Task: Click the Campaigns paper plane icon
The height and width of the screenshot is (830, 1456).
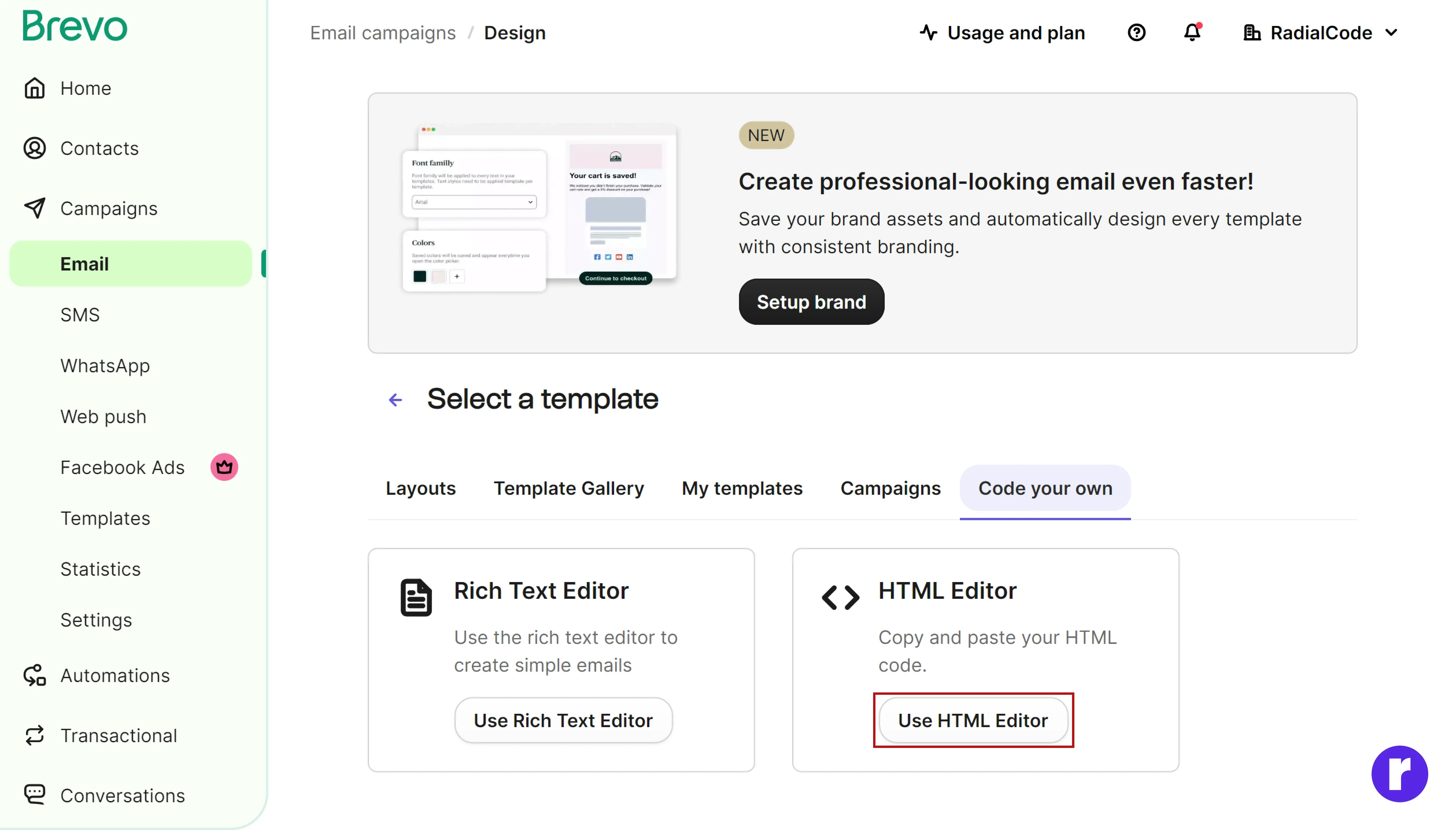Action: [x=35, y=208]
